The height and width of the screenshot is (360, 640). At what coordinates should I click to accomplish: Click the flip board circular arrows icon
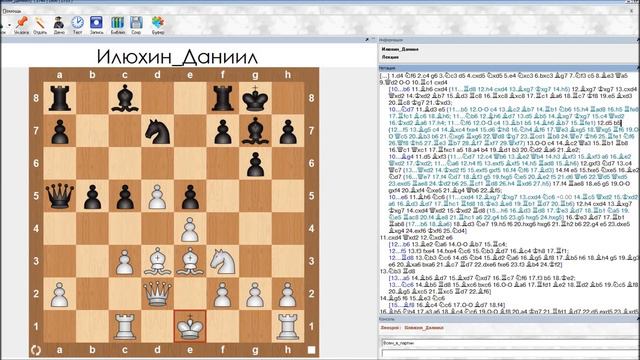(x=36, y=350)
